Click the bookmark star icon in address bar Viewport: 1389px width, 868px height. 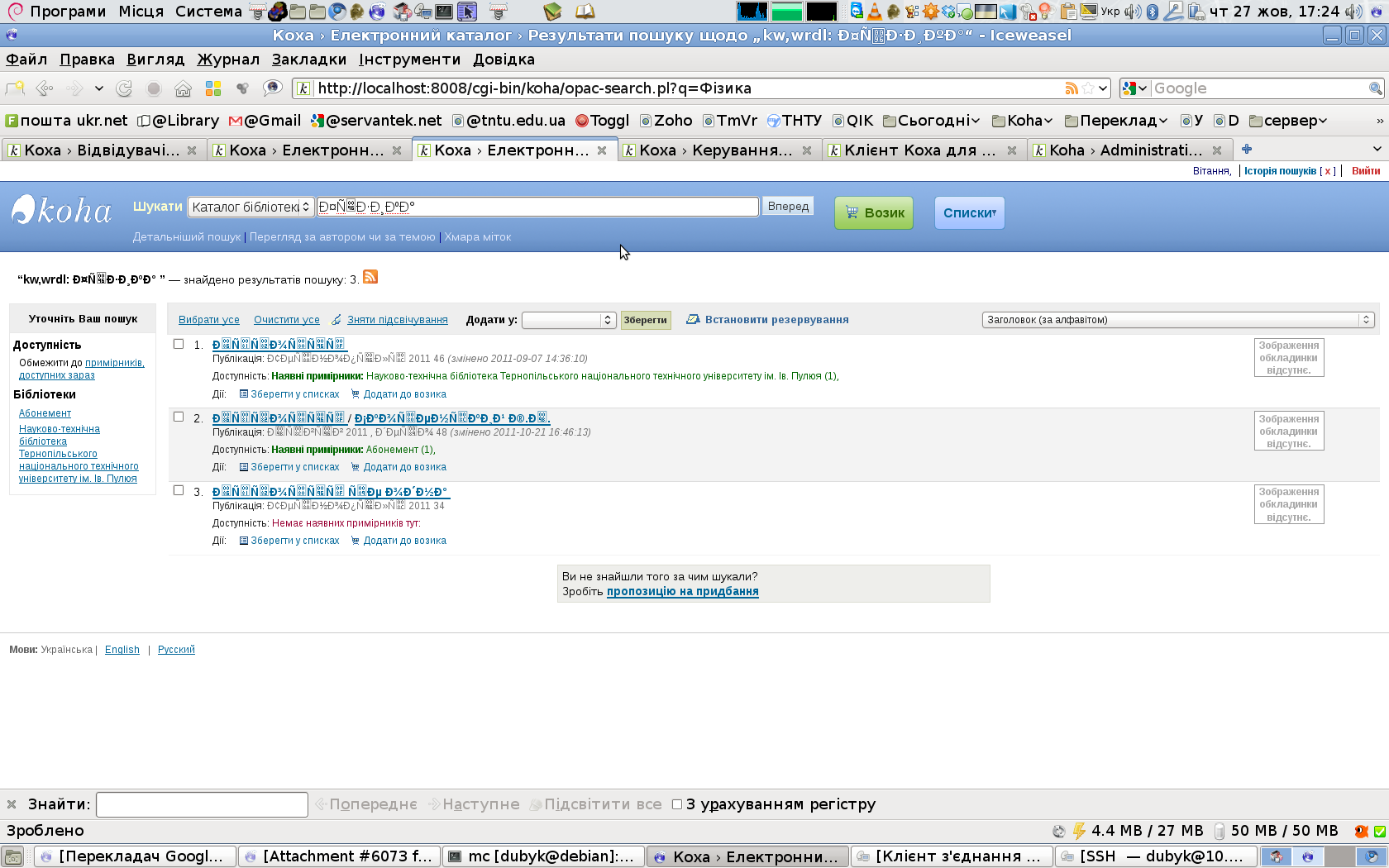click(x=1088, y=88)
